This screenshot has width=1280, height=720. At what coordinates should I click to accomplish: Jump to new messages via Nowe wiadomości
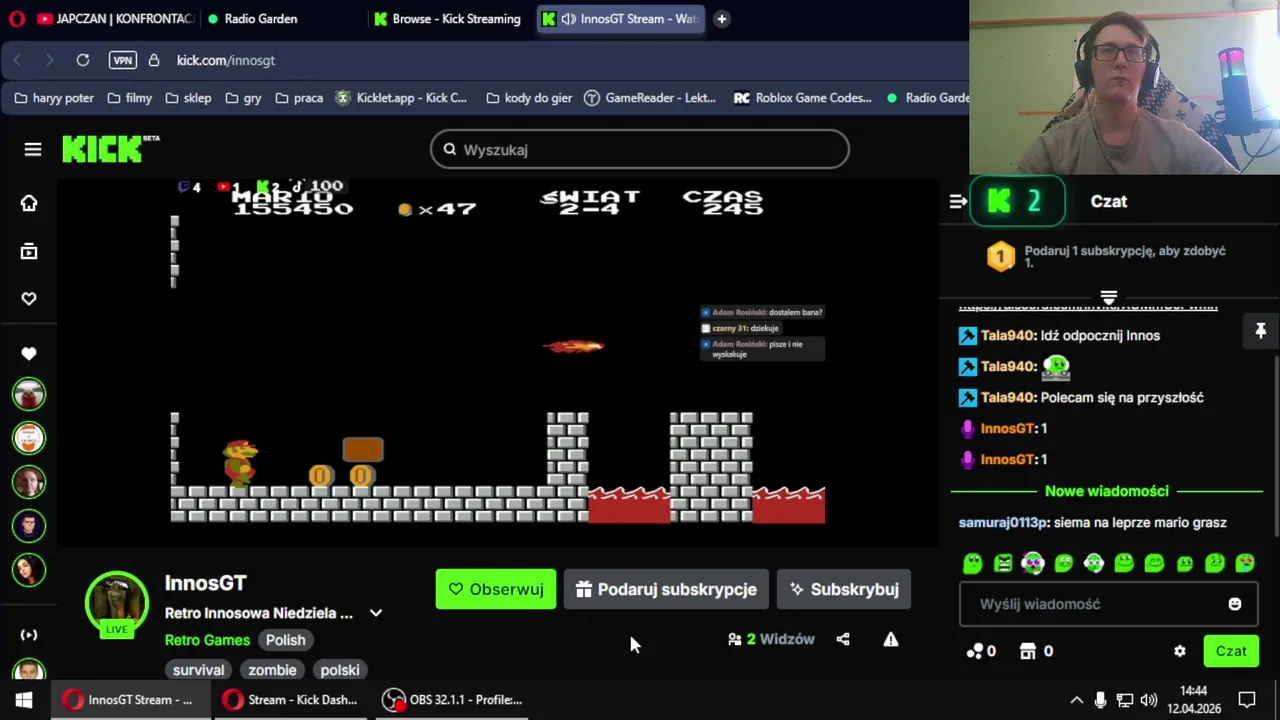coord(1106,491)
